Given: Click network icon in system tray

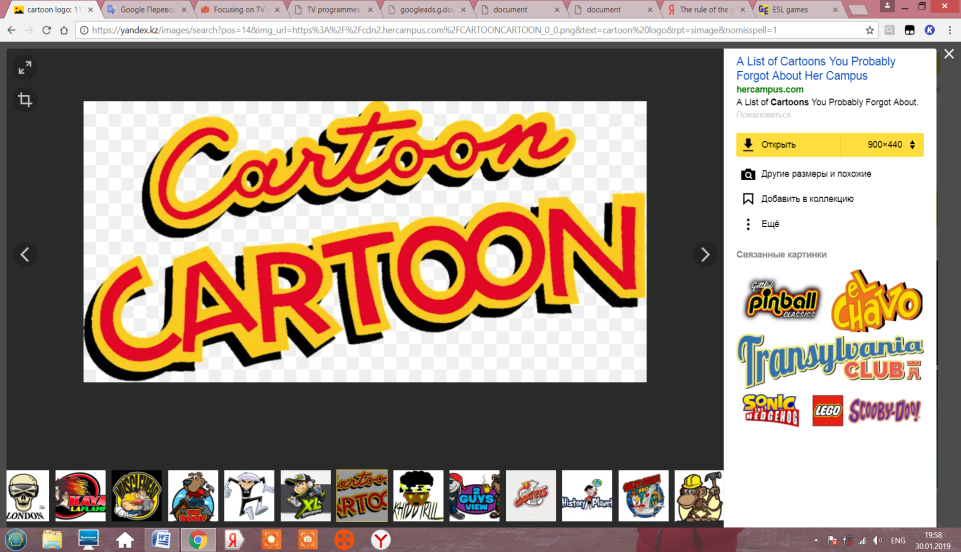Looking at the screenshot, I should (862, 540).
